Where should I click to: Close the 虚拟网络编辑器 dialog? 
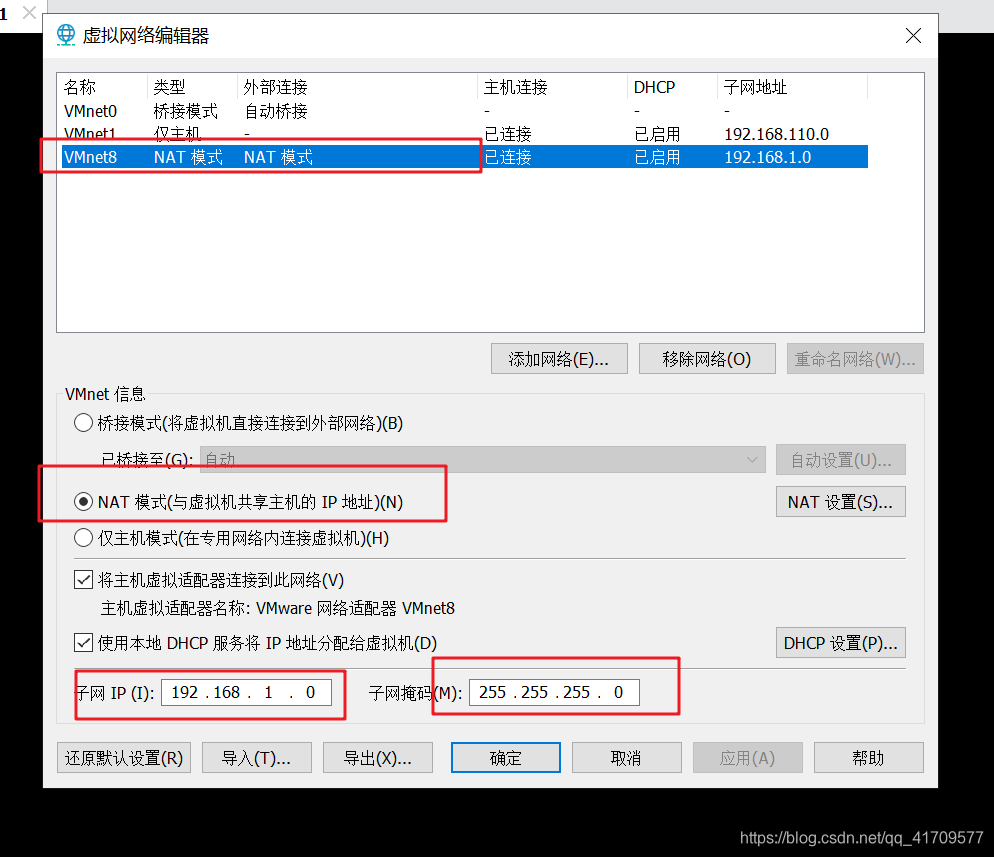tap(913, 35)
